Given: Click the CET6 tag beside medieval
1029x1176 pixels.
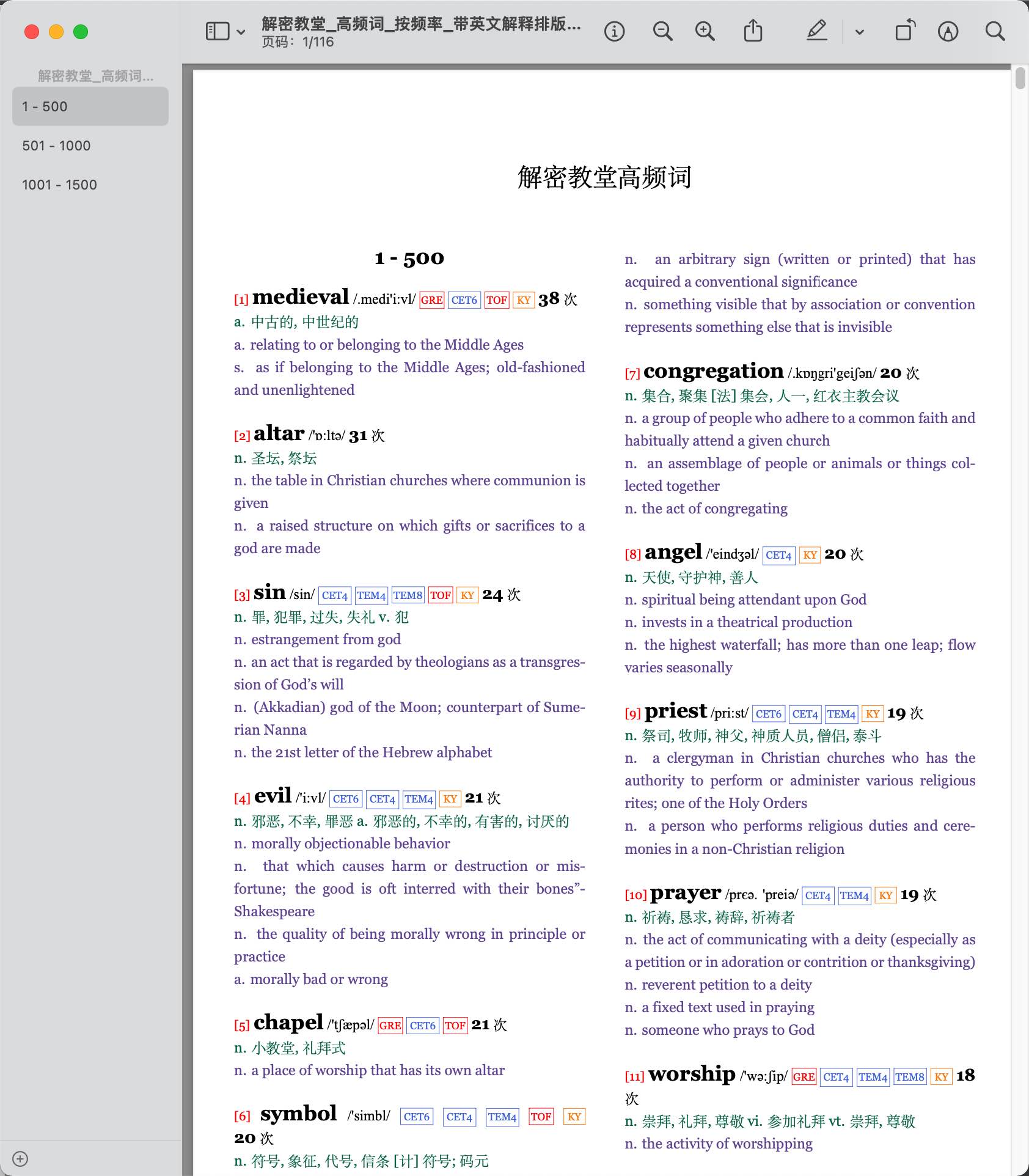Looking at the screenshot, I should [x=464, y=300].
